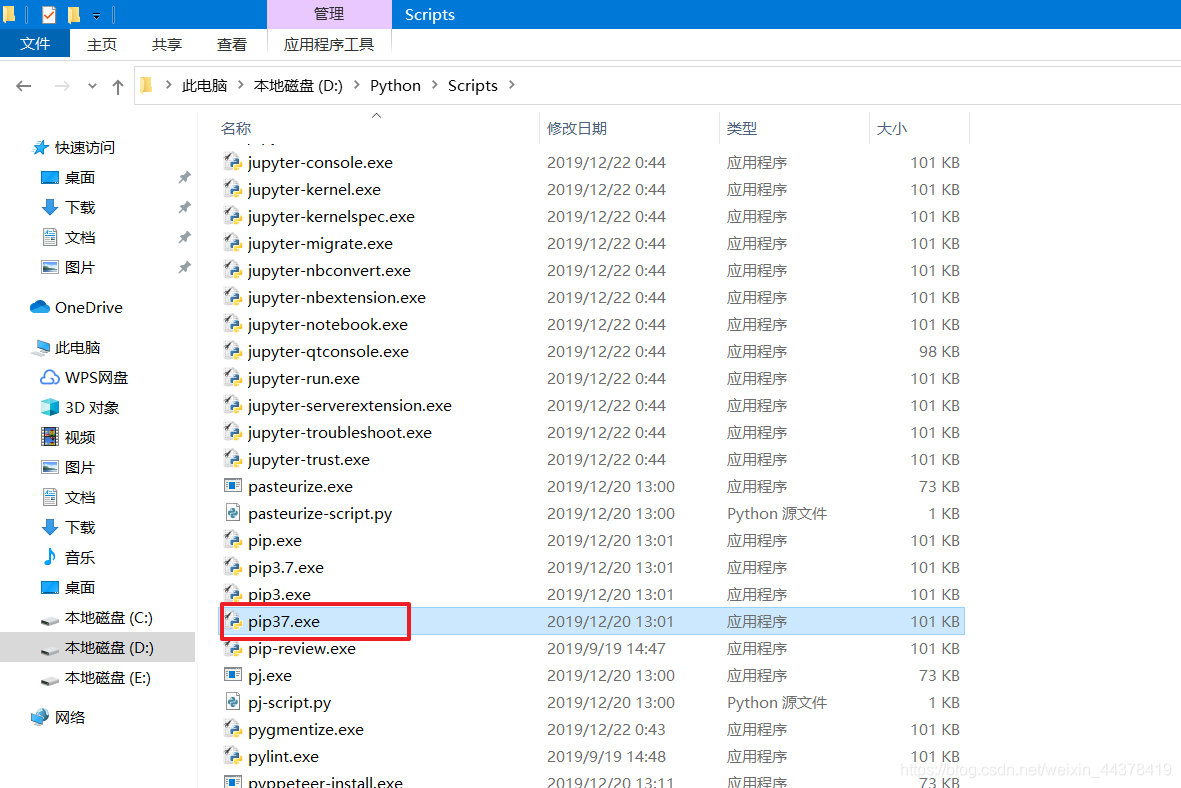Go up one folder level arrow
The height and width of the screenshot is (788, 1181).
[117, 86]
